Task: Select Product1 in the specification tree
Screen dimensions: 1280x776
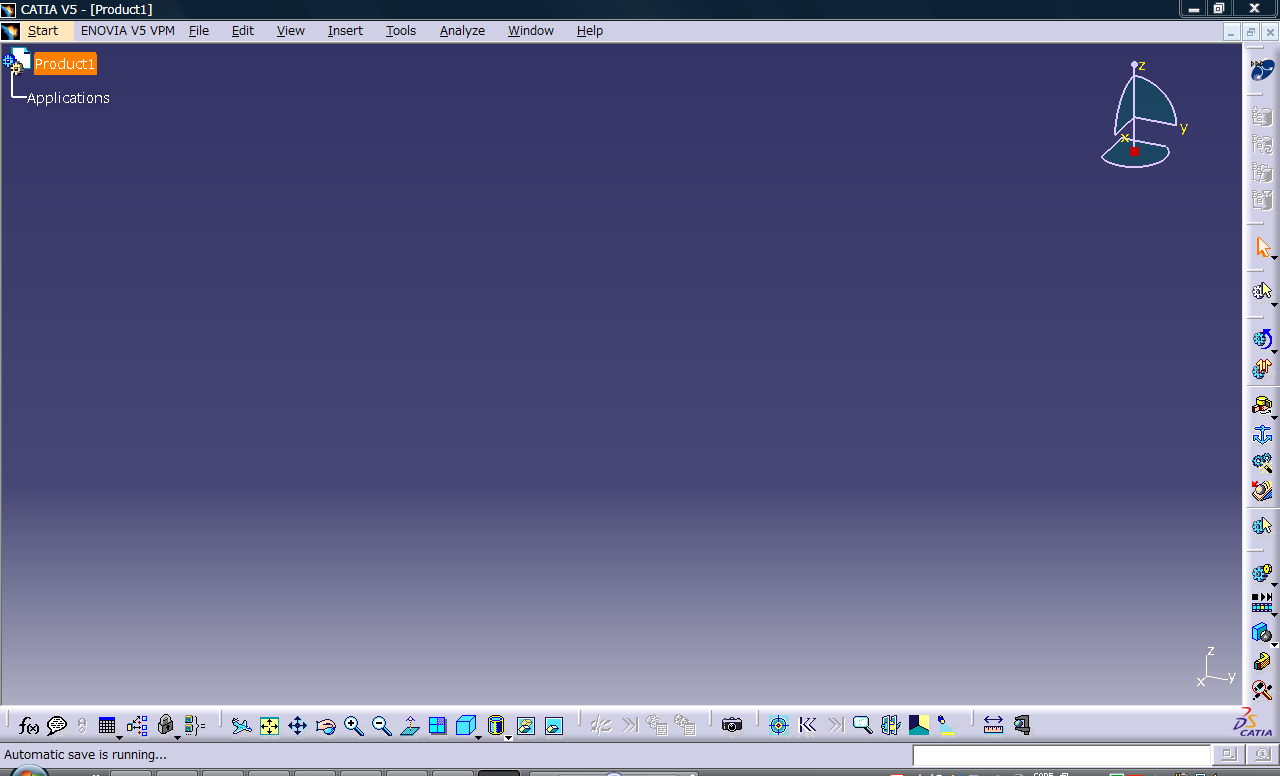Action: point(65,64)
